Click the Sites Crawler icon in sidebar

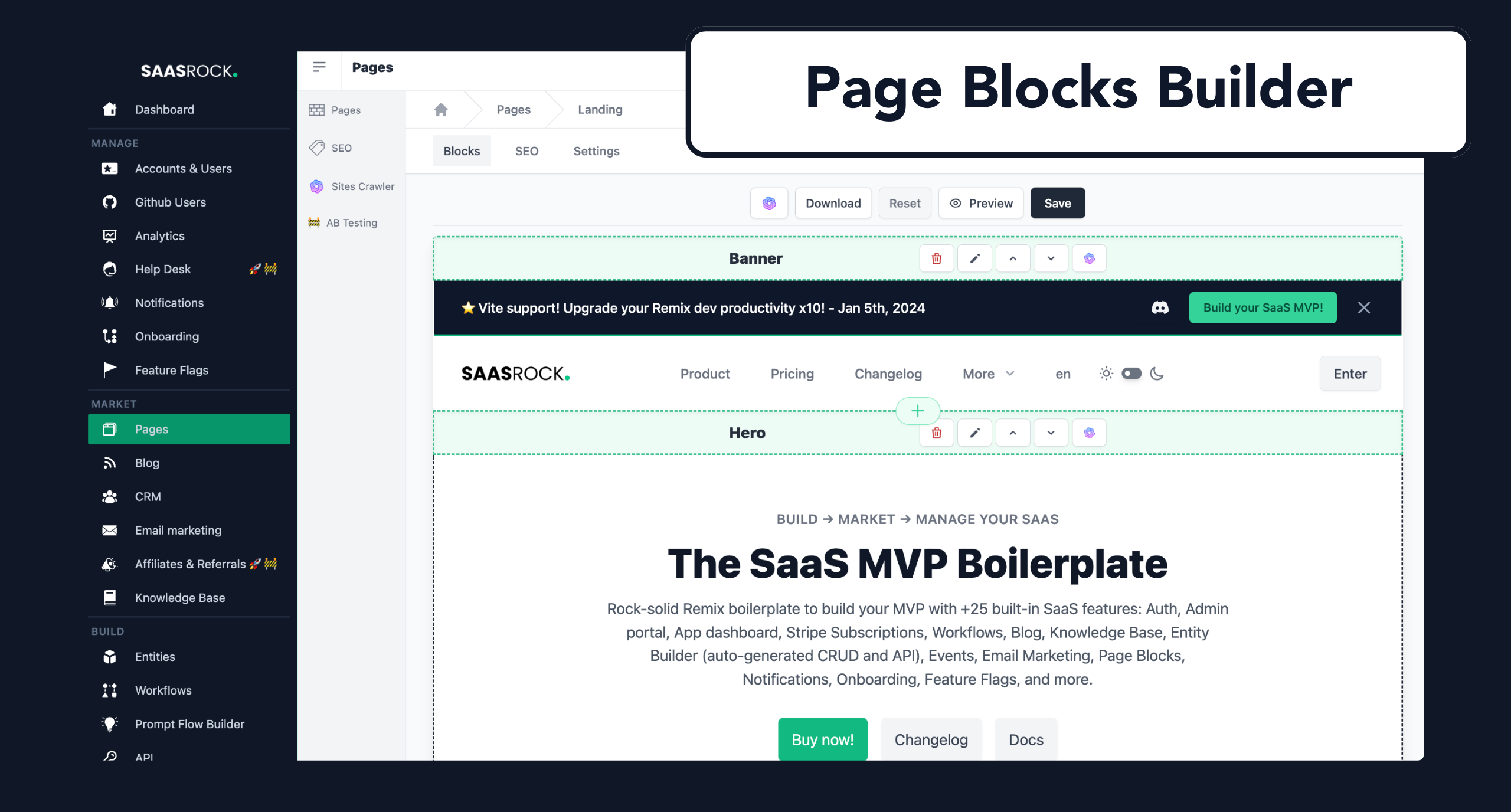(x=317, y=186)
